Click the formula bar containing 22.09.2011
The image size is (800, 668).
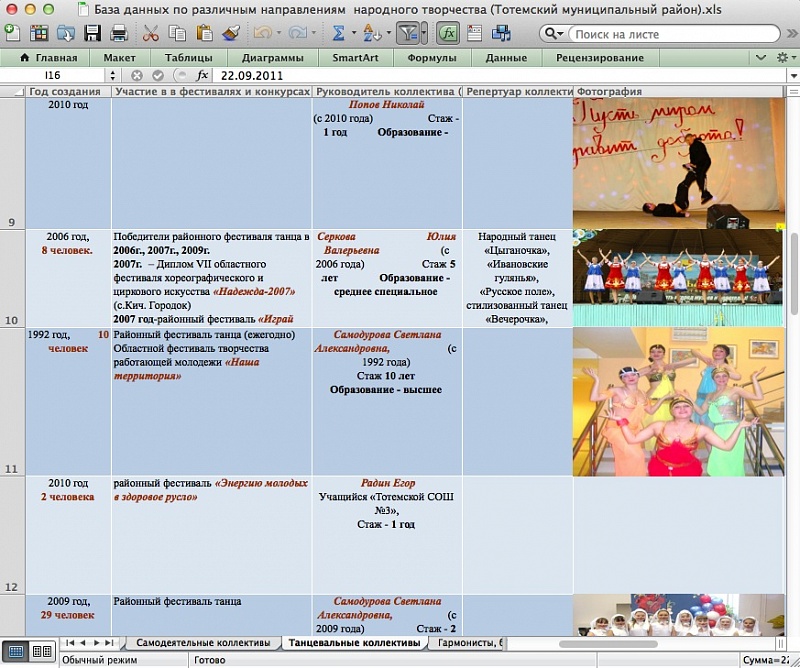point(502,76)
